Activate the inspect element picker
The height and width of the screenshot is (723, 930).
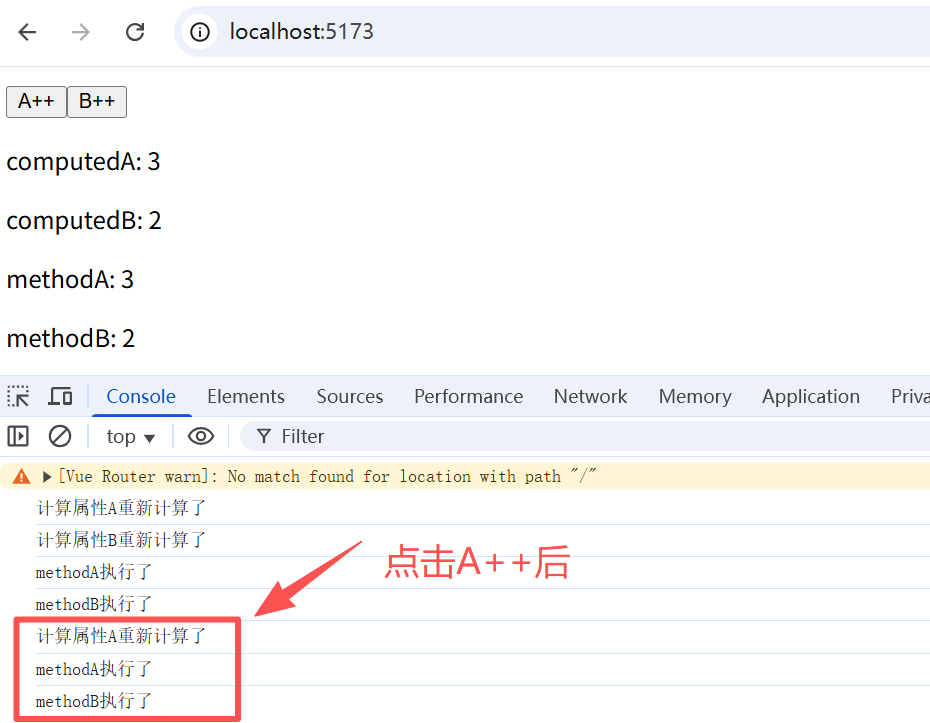[18, 396]
